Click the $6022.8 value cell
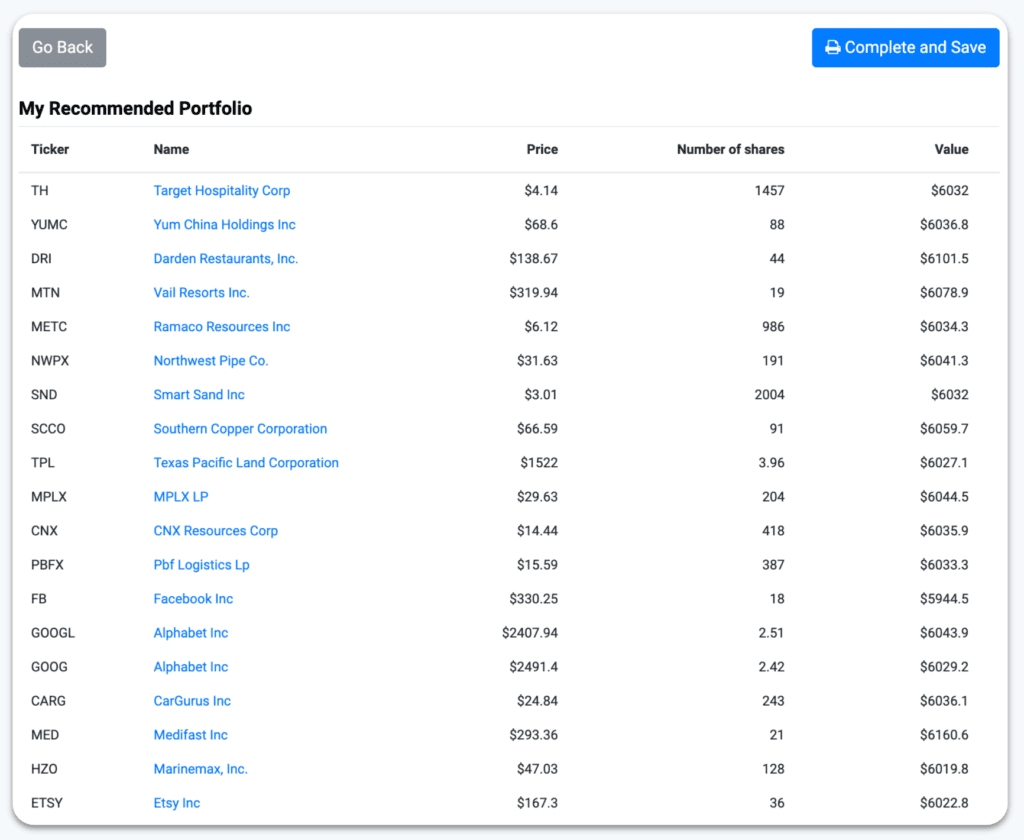This screenshot has height=840, width=1024. coord(944,803)
